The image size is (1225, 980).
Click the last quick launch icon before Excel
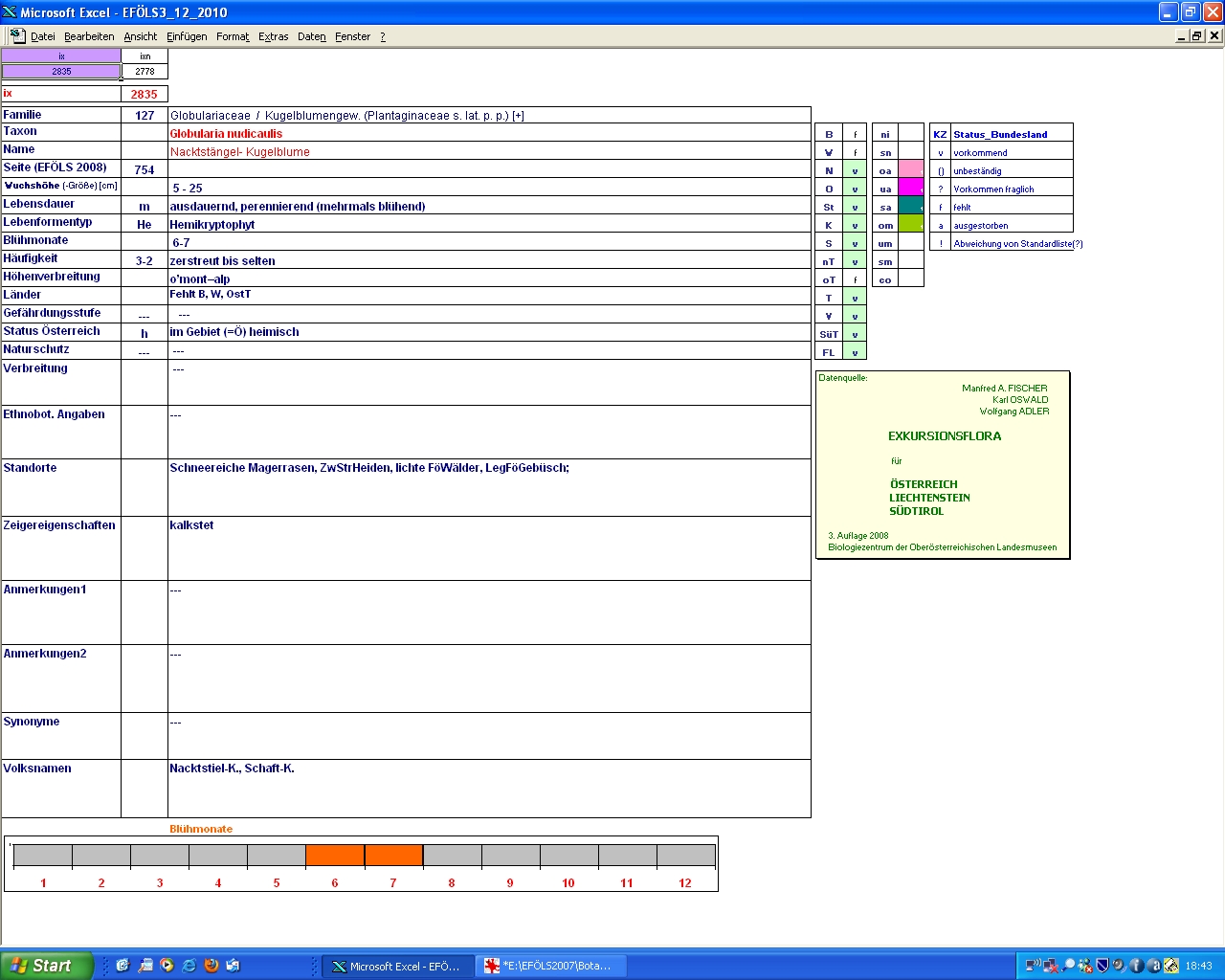pos(234,966)
